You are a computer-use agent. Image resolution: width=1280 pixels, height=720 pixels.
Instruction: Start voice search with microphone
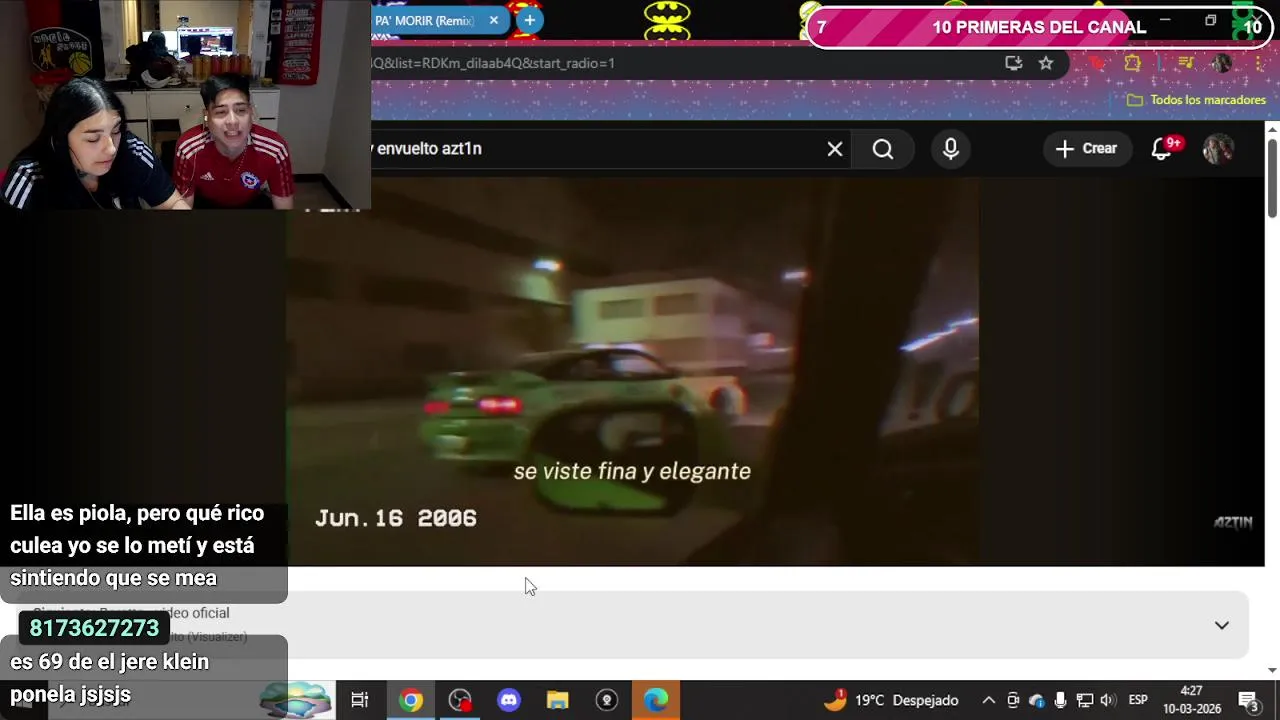click(951, 149)
